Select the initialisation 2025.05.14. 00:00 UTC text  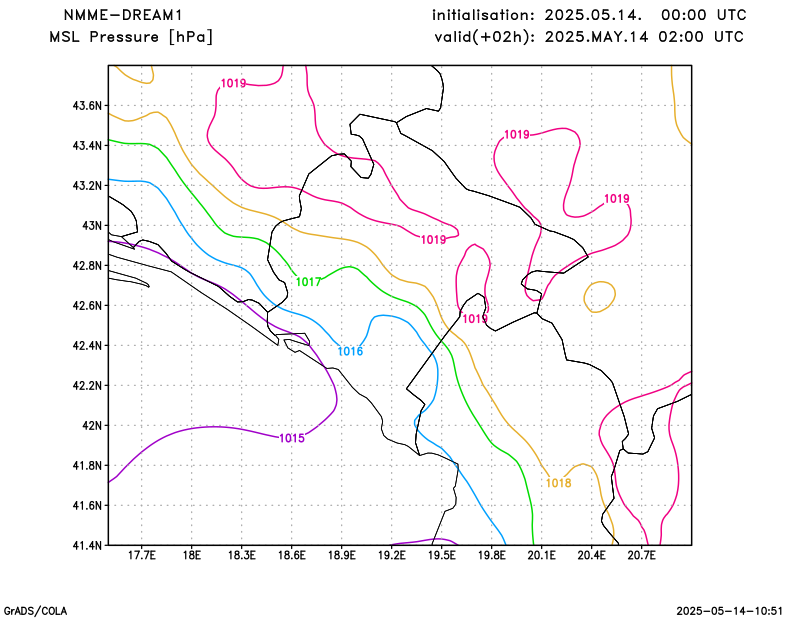click(589, 15)
